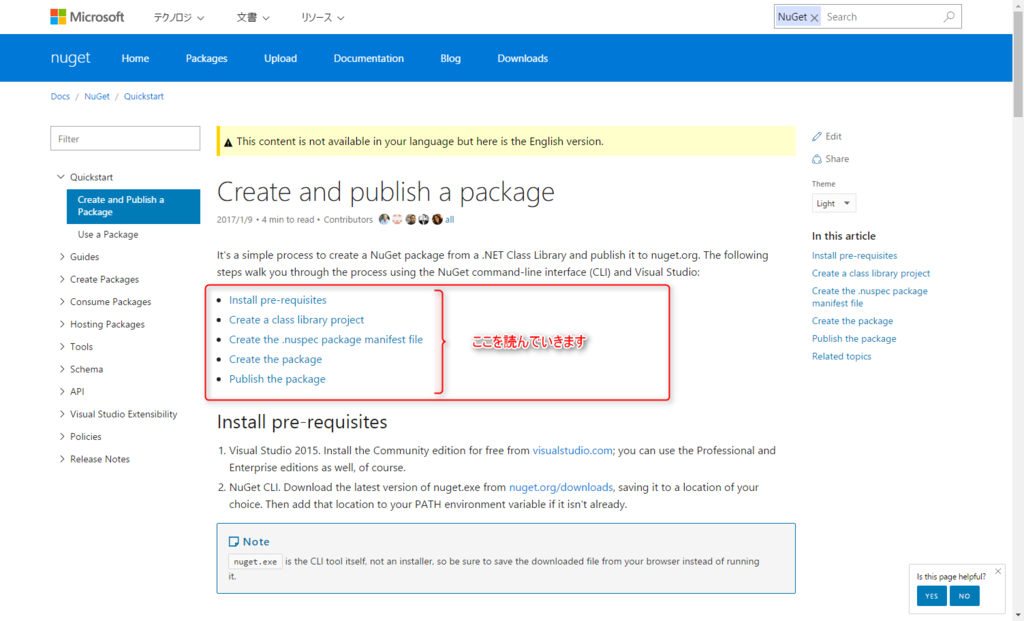Click Install pre-requisites in In this article
This screenshot has height=621, width=1024.
[x=854, y=255]
